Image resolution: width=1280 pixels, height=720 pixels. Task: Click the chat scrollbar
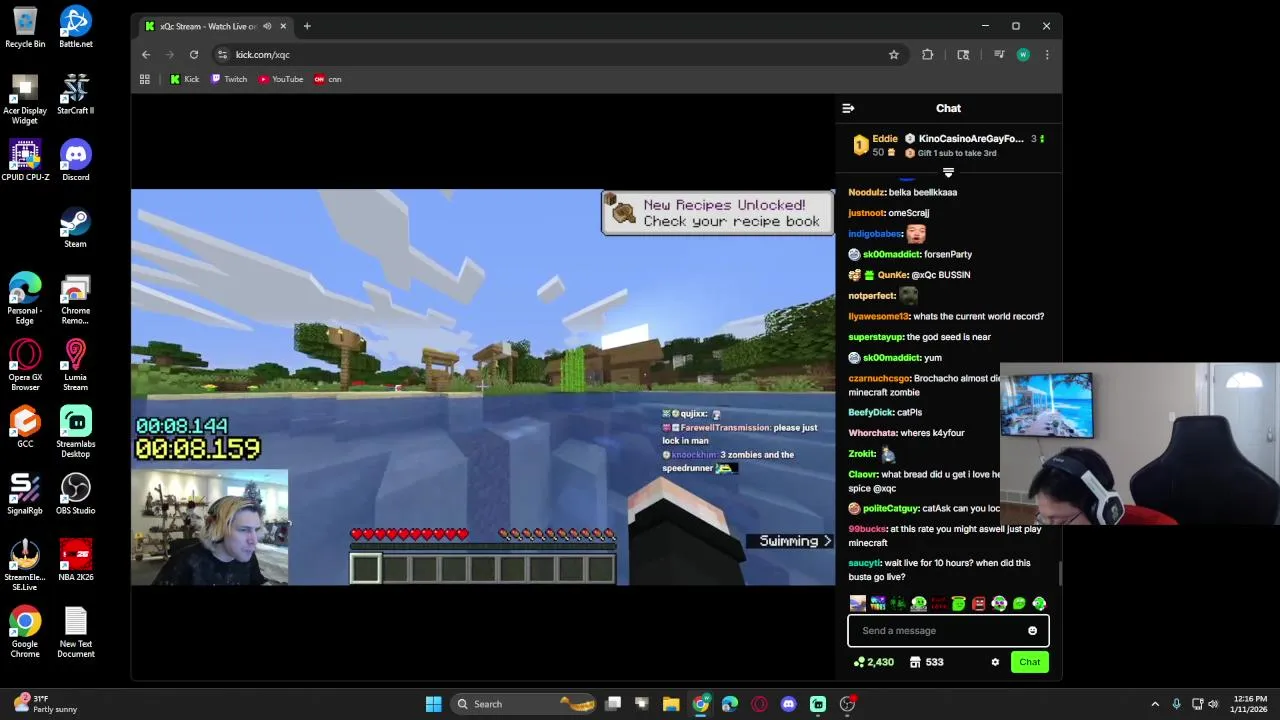1059,573
